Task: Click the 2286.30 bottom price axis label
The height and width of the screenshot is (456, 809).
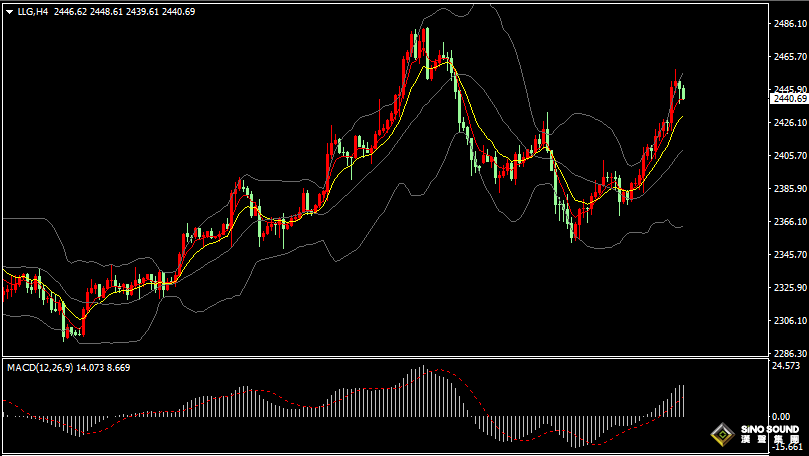Action: click(x=789, y=354)
